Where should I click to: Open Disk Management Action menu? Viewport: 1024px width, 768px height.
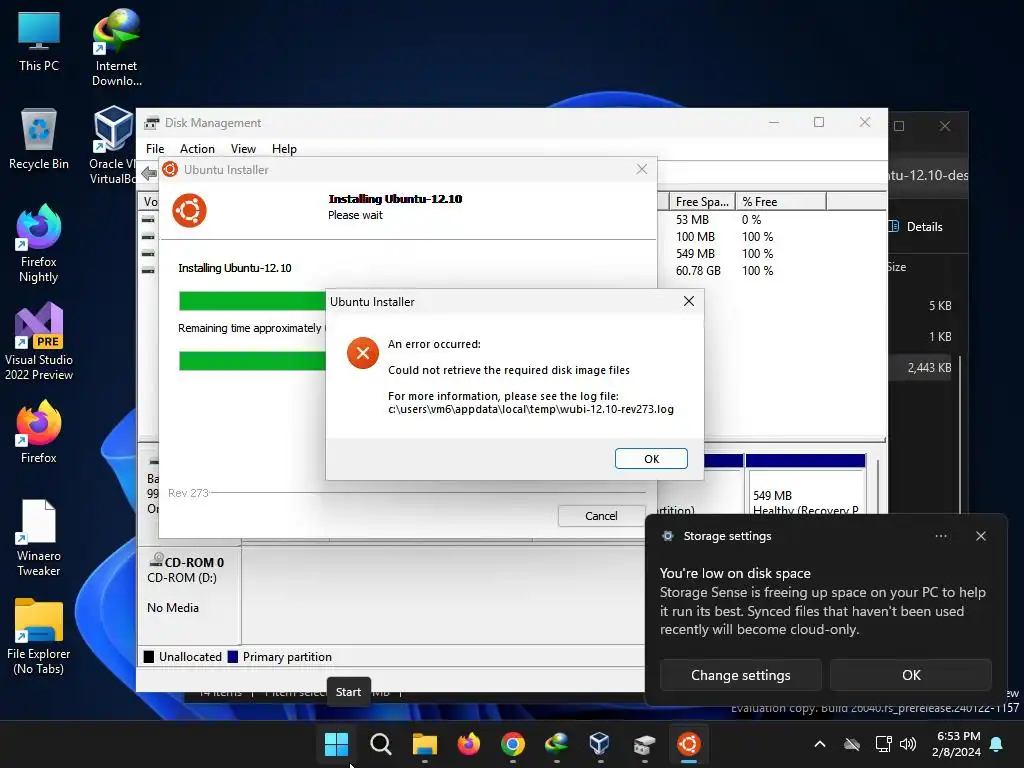(197, 149)
